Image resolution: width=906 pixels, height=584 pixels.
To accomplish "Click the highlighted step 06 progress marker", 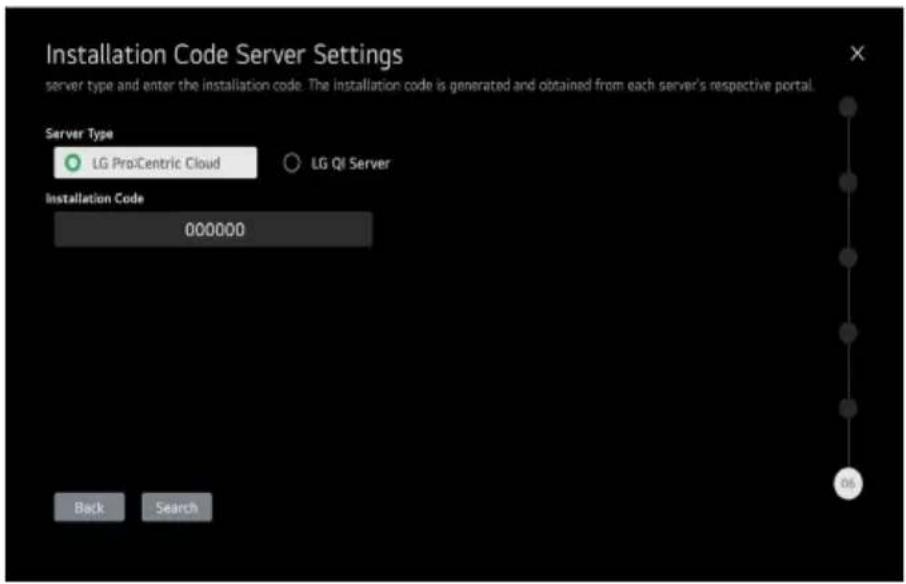I will [848, 483].
